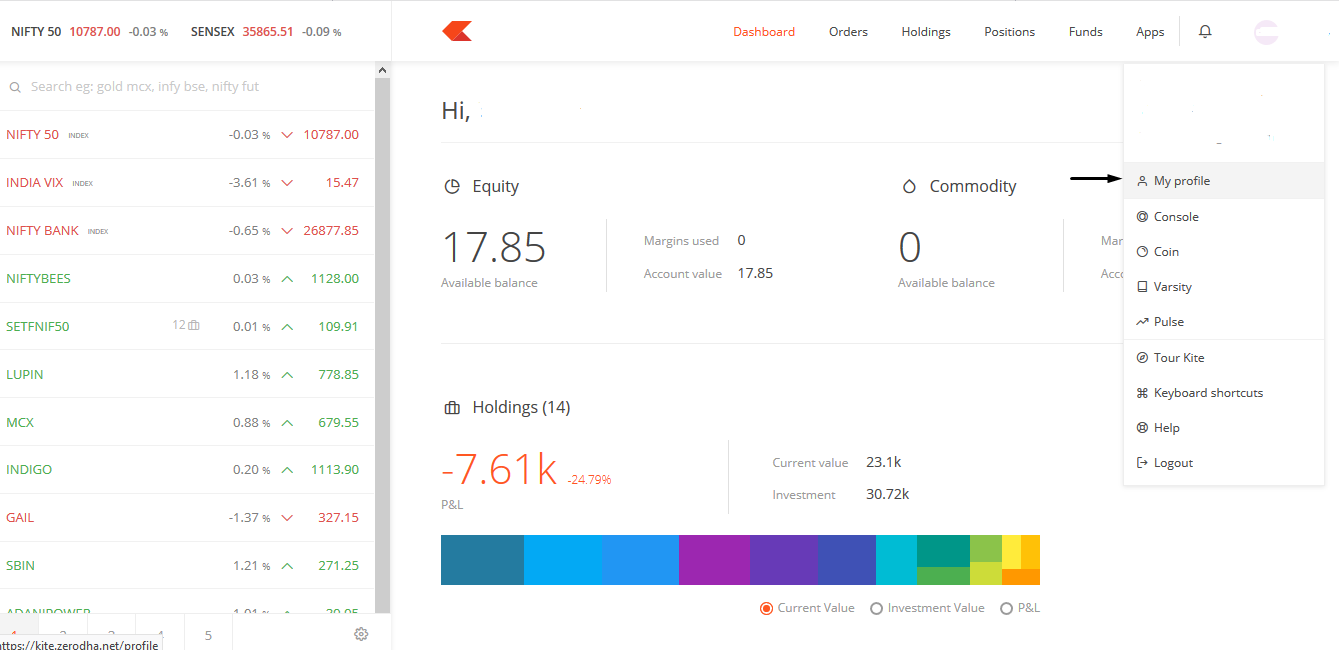Click the Kite logo icon

[457, 31]
